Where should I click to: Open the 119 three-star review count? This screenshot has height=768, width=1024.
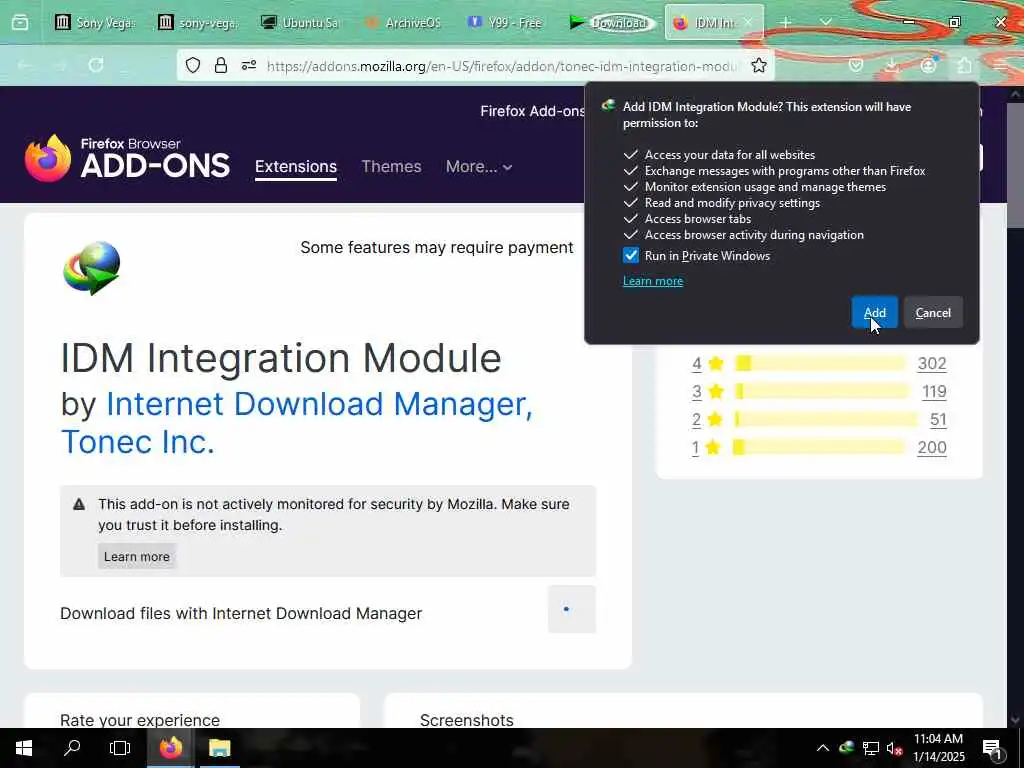[934, 391]
